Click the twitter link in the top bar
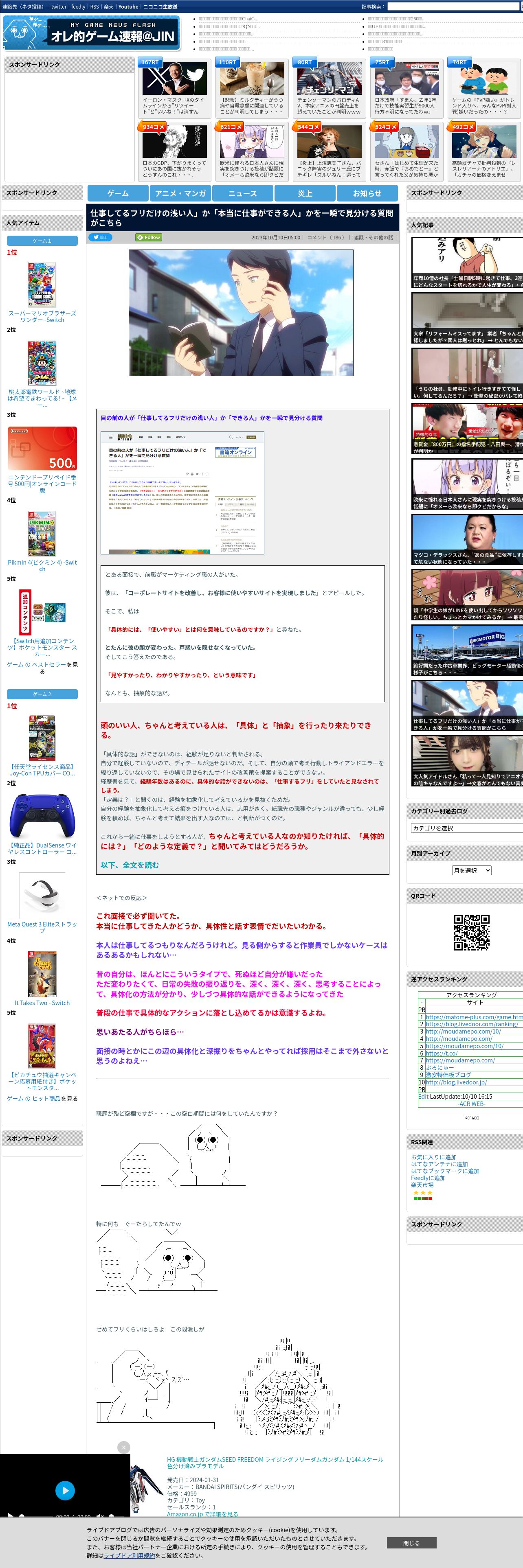 (x=58, y=7)
